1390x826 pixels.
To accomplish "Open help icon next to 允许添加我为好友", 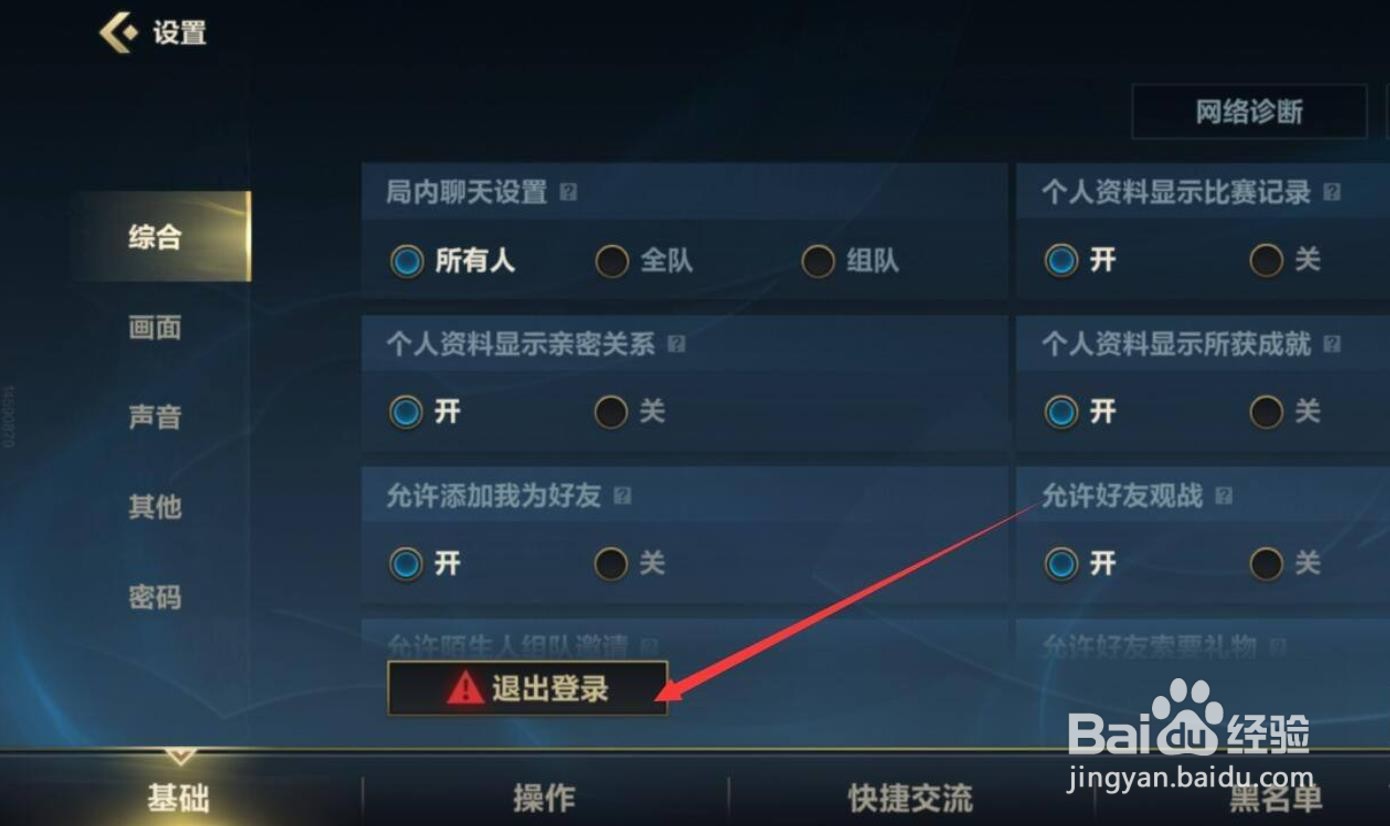I will tap(622, 496).
